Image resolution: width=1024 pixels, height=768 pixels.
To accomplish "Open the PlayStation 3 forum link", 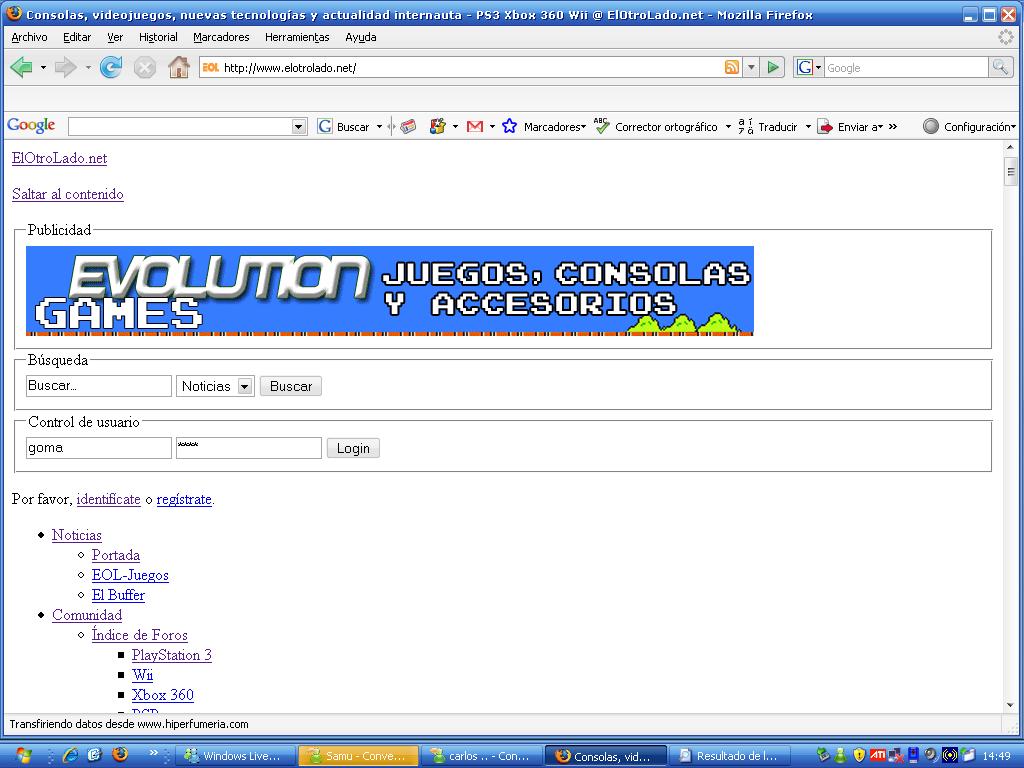I will click(172, 655).
